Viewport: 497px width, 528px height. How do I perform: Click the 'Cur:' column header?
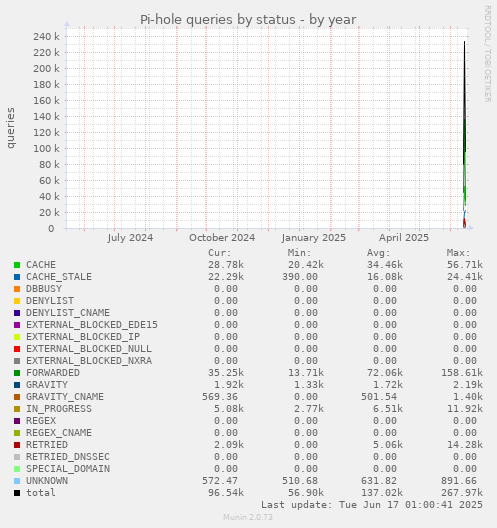(220, 253)
